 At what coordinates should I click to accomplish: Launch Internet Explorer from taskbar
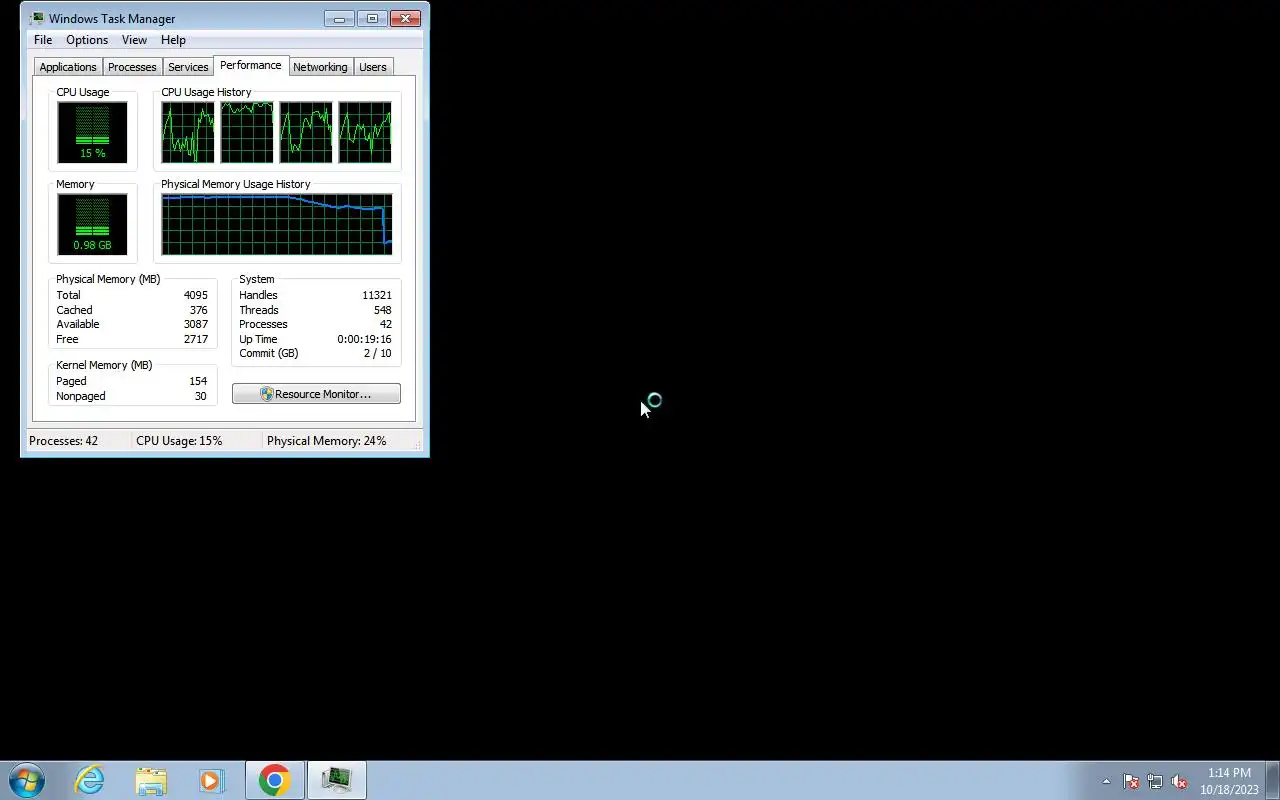tap(90, 780)
